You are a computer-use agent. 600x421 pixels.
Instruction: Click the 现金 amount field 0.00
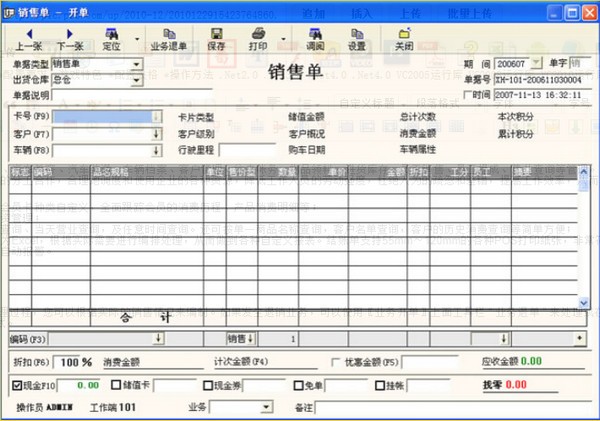click(x=79, y=385)
